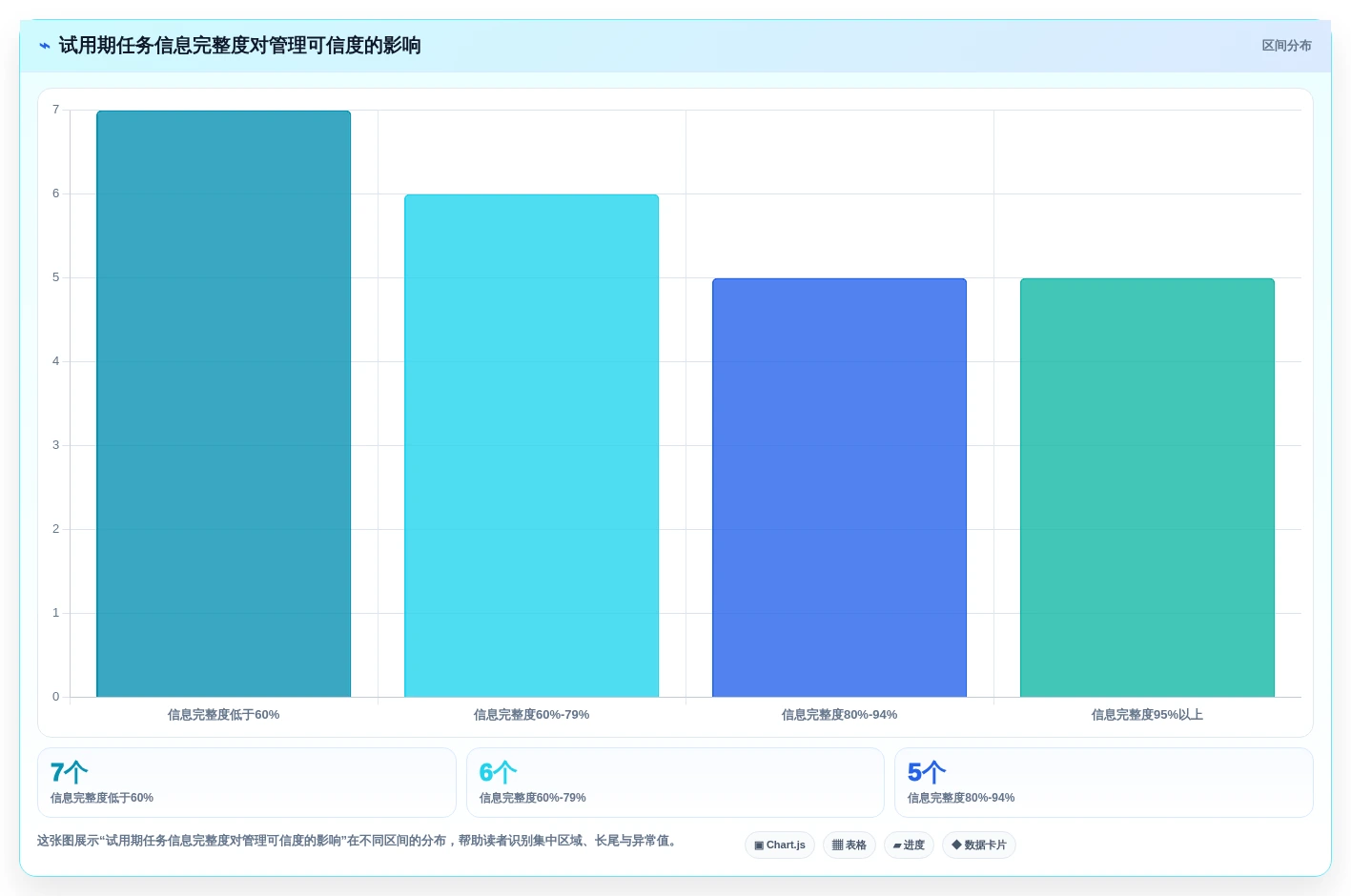Click the x-axis label 信息完整度60%-79%
1351x896 pixels.
coord(531,715)
